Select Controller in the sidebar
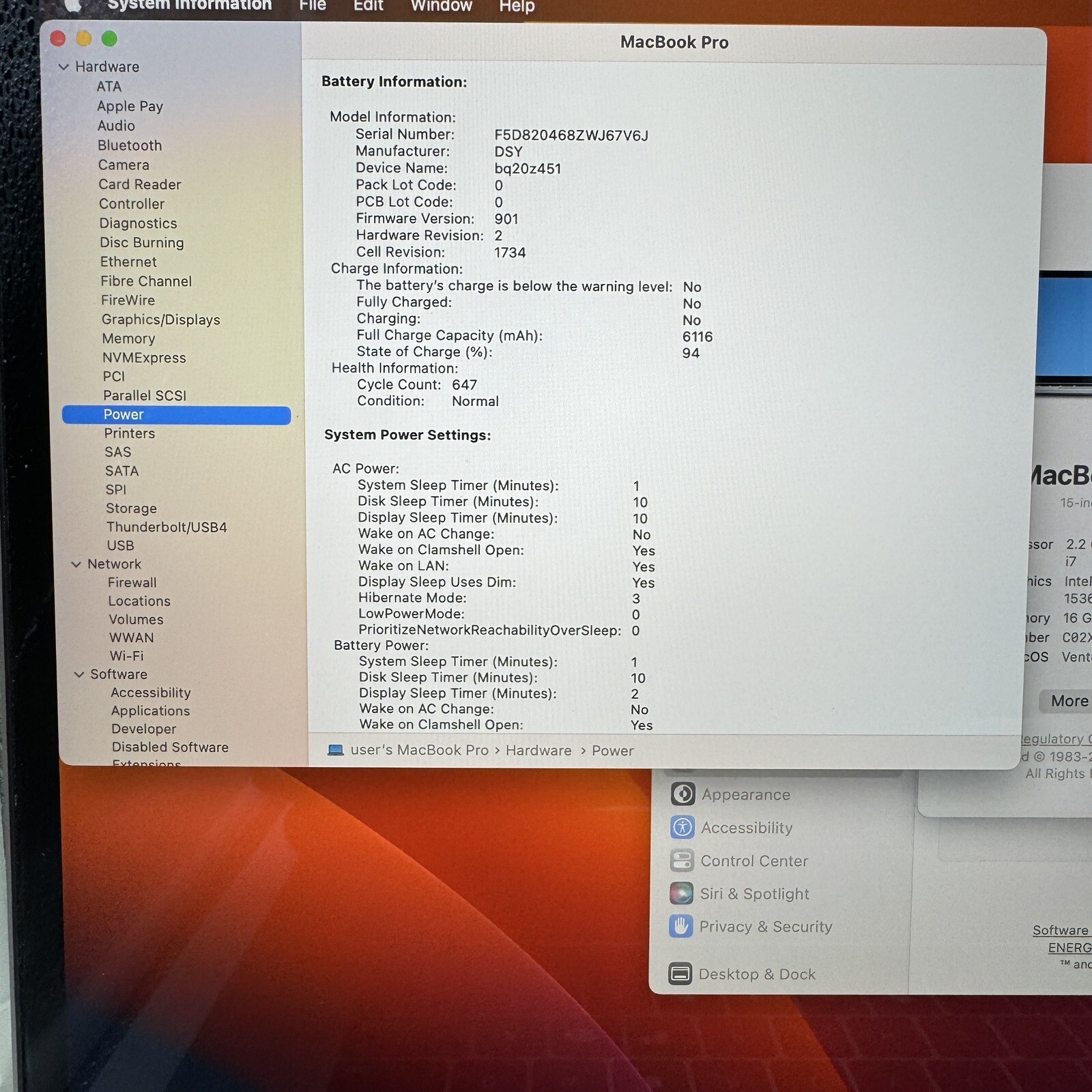1092x1092 pixels. click(x=132, y=204)
